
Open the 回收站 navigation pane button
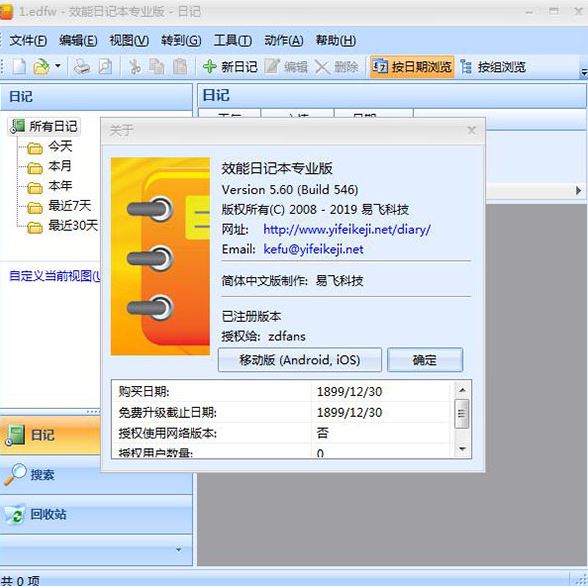coord(96,514)
